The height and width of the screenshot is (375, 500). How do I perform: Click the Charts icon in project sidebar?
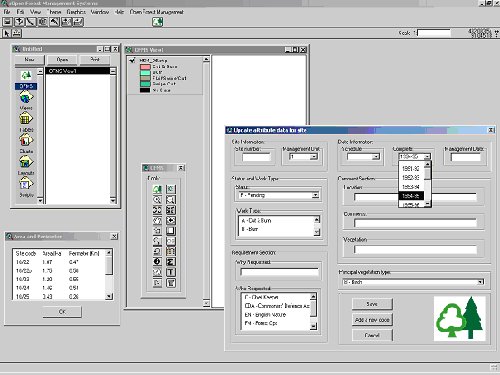pyautogui.click(x=26, y=140)
